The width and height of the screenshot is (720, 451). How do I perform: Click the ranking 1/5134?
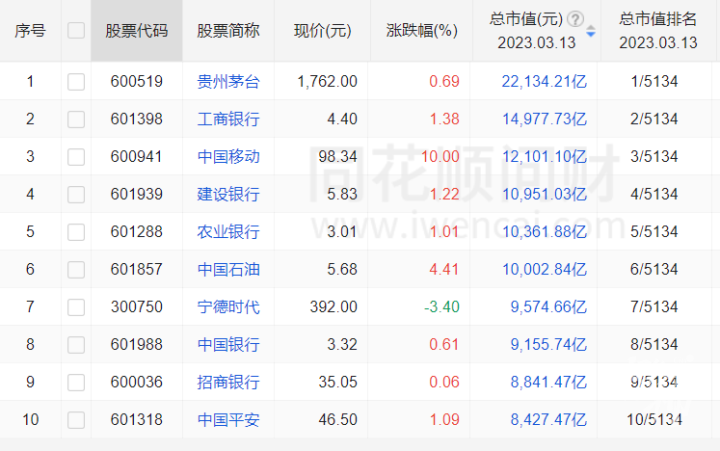point(654,82)
